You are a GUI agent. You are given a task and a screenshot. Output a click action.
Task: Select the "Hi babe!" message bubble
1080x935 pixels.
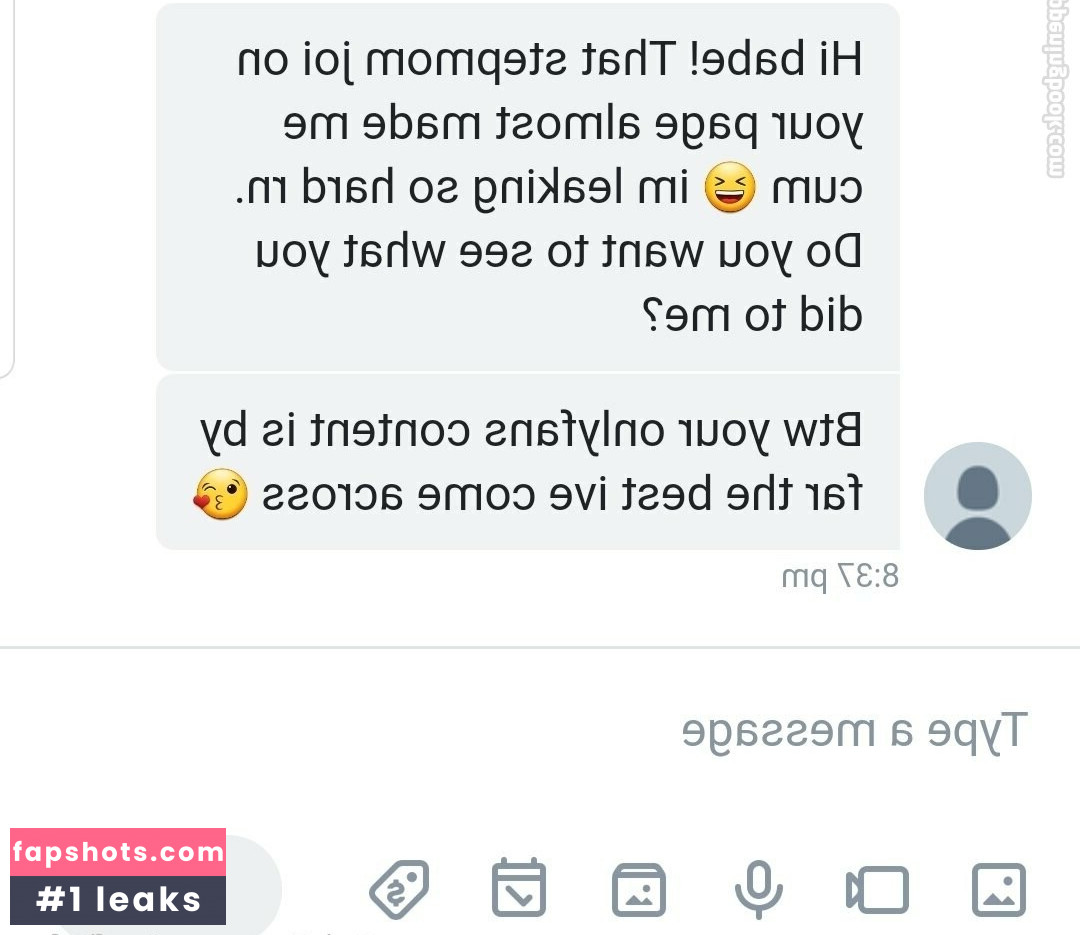pyautogui.click(x=528, y=187)
